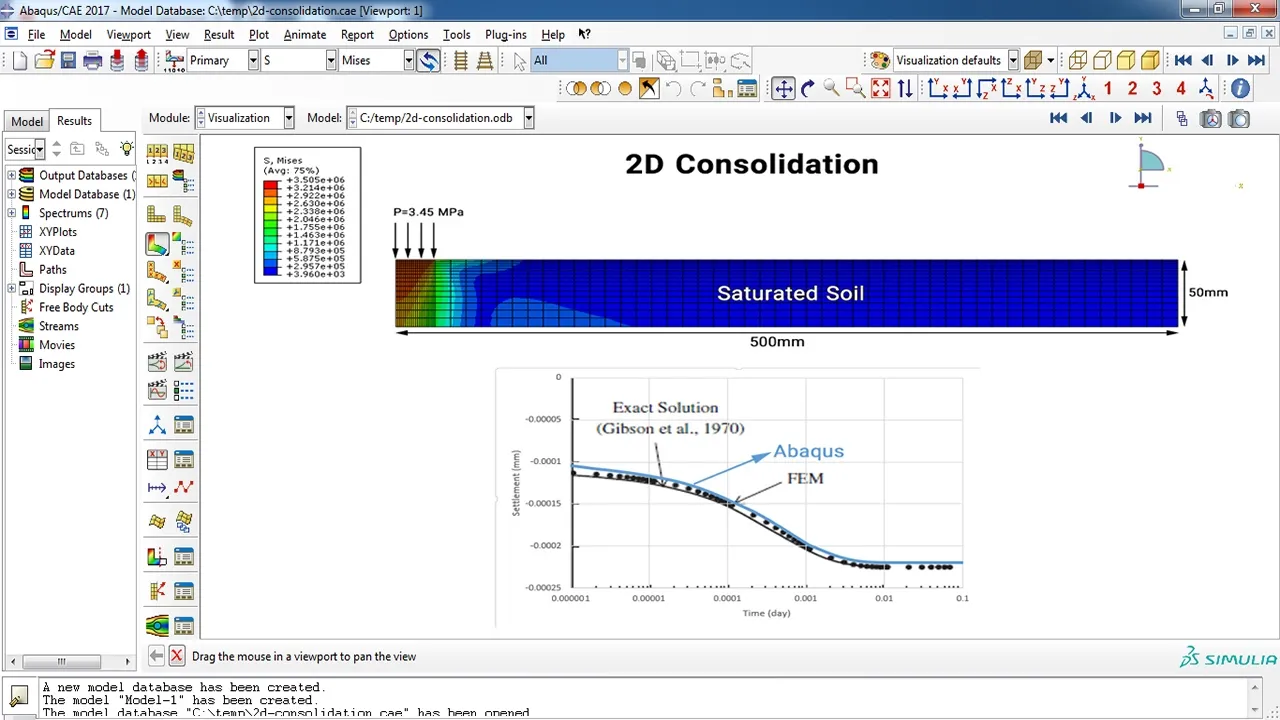Expand the Output Databases tree node

point(12,175)
